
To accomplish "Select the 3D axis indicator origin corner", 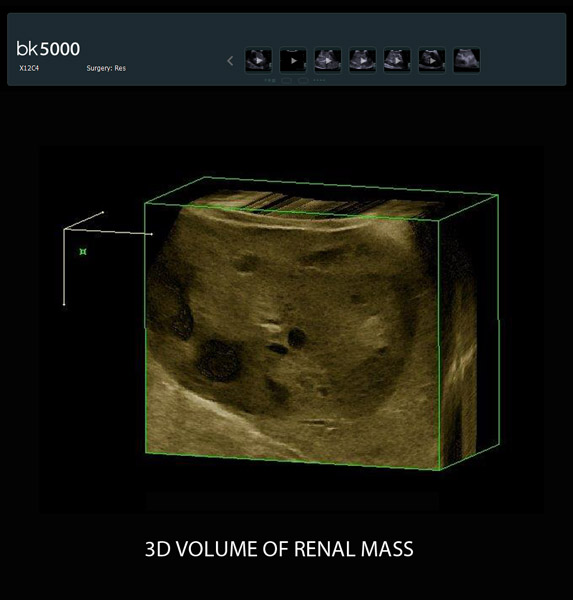I will (x=64, y=229).
